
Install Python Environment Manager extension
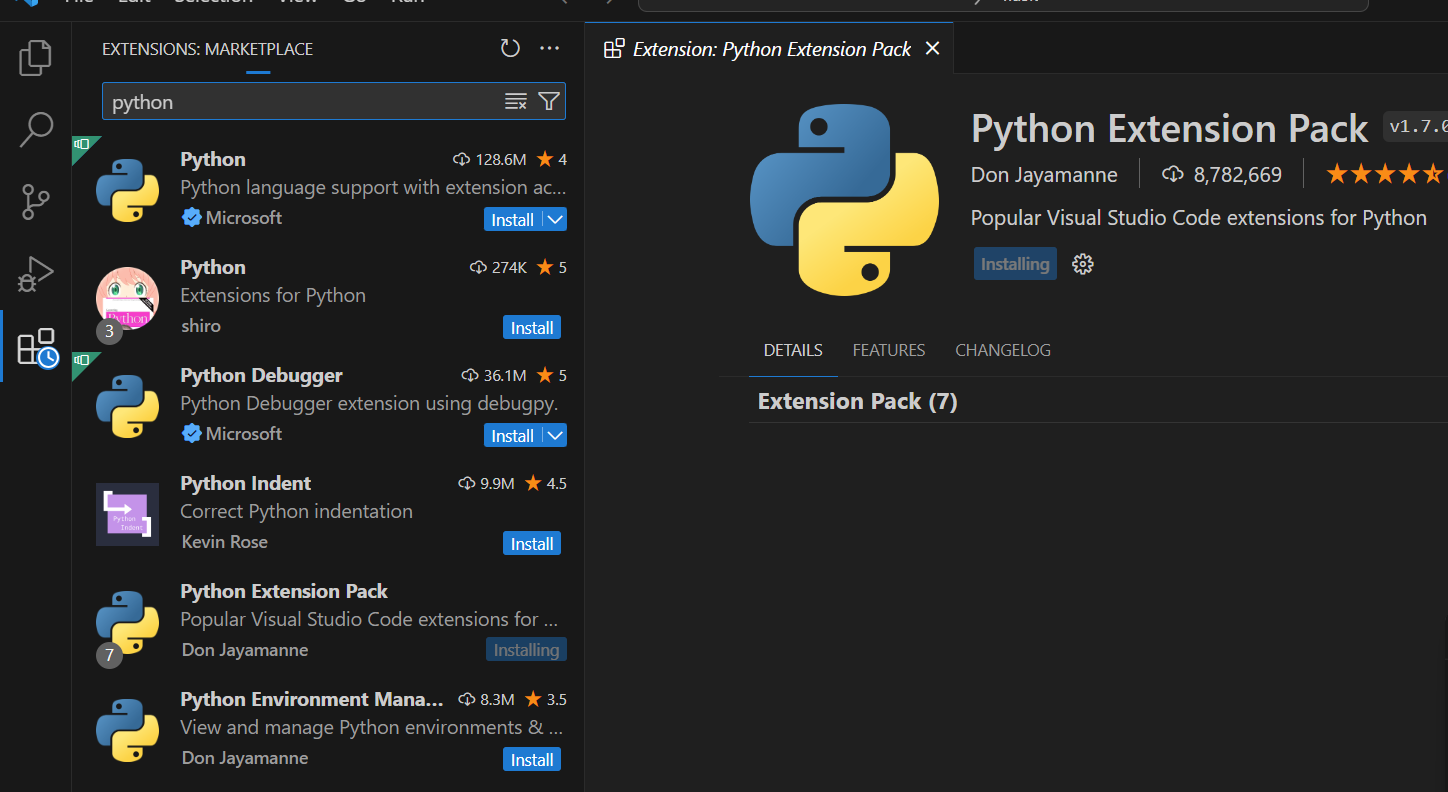[x=532, y=760]
